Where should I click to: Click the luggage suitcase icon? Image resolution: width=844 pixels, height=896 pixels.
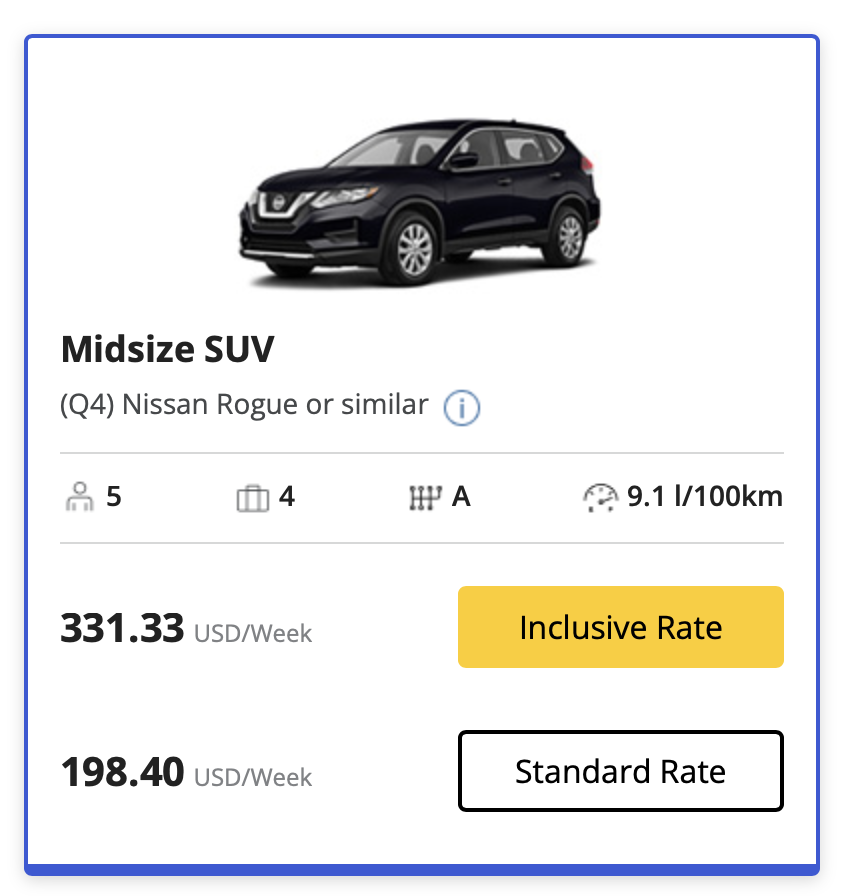pyautogui.click(x=252, y=497)
